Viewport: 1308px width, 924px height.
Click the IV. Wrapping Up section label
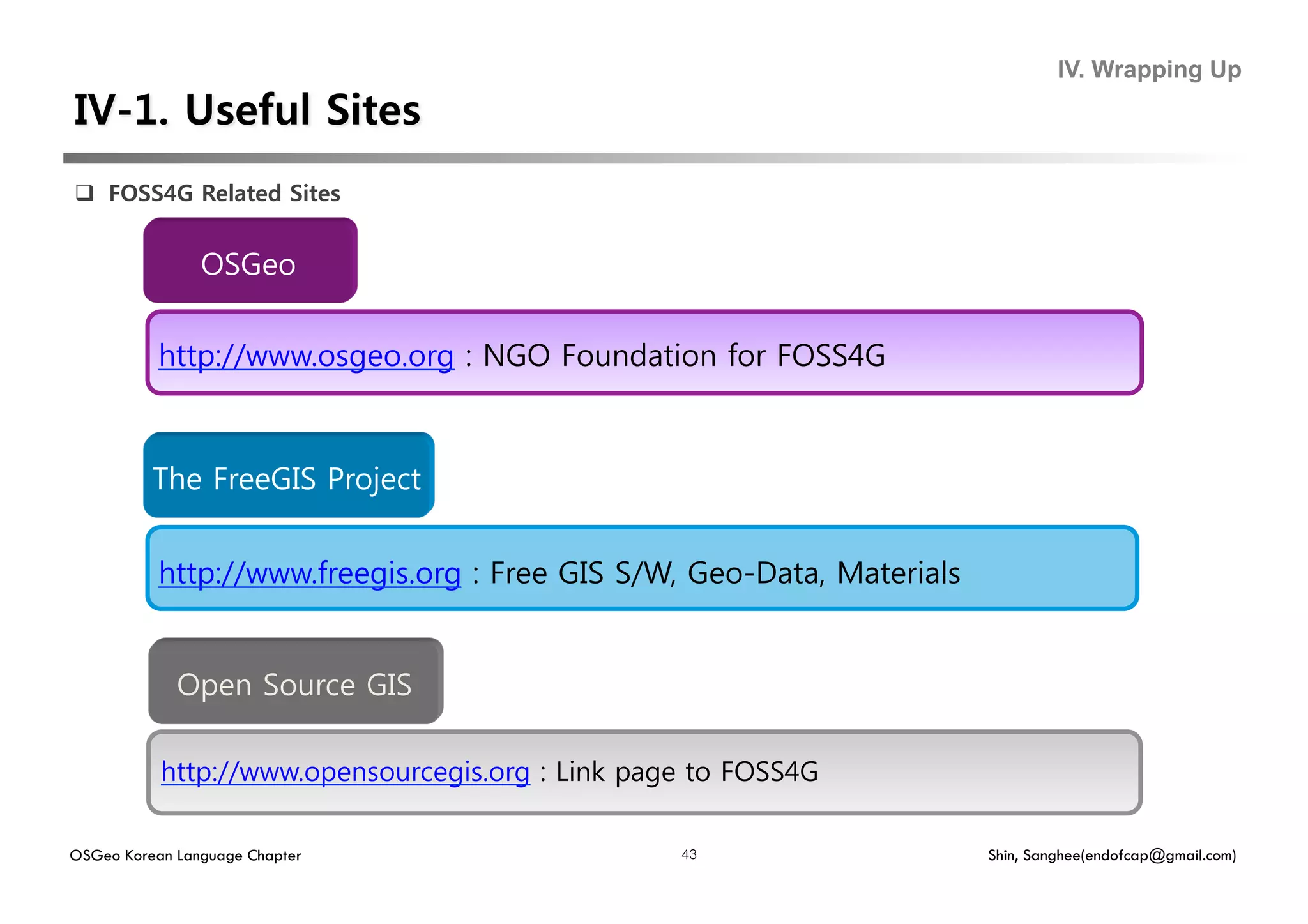tap(1148, 69)
